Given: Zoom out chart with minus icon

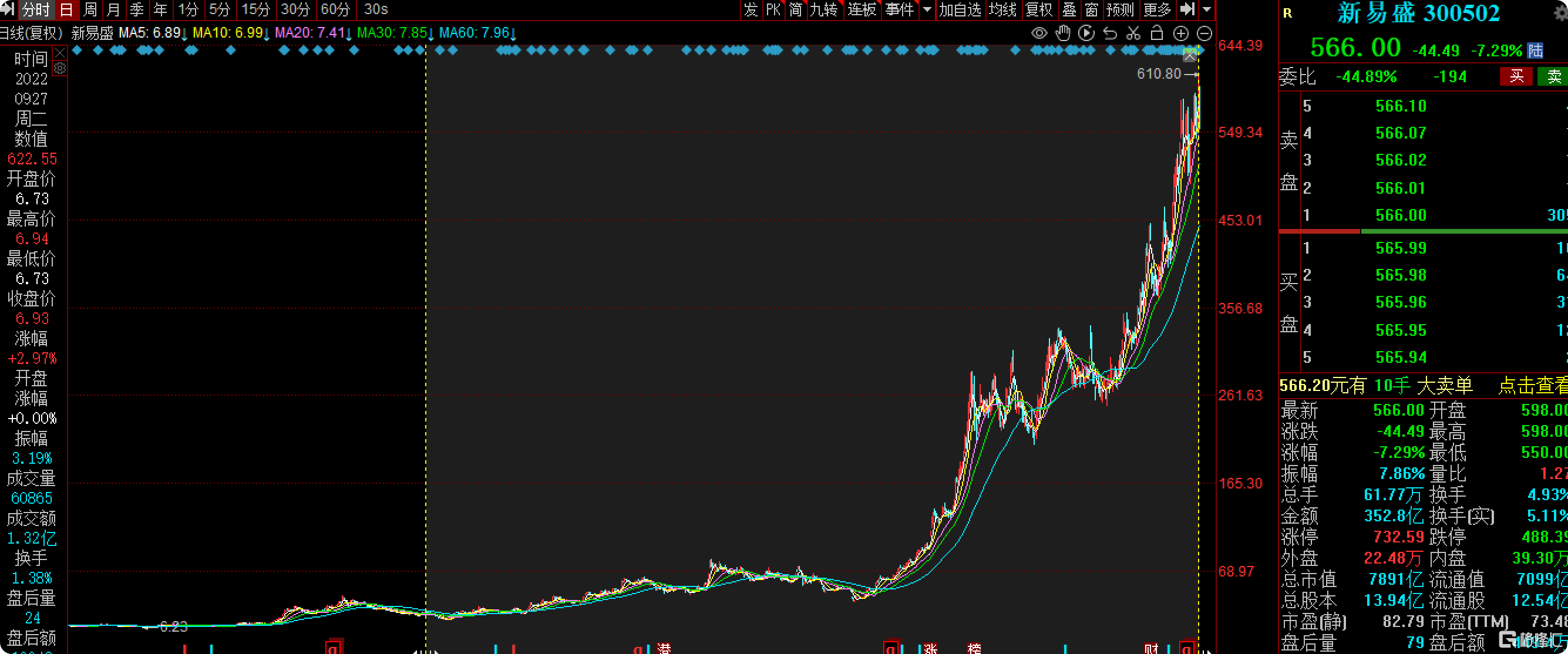Looking at the screenshot, I should point(1204,33).
